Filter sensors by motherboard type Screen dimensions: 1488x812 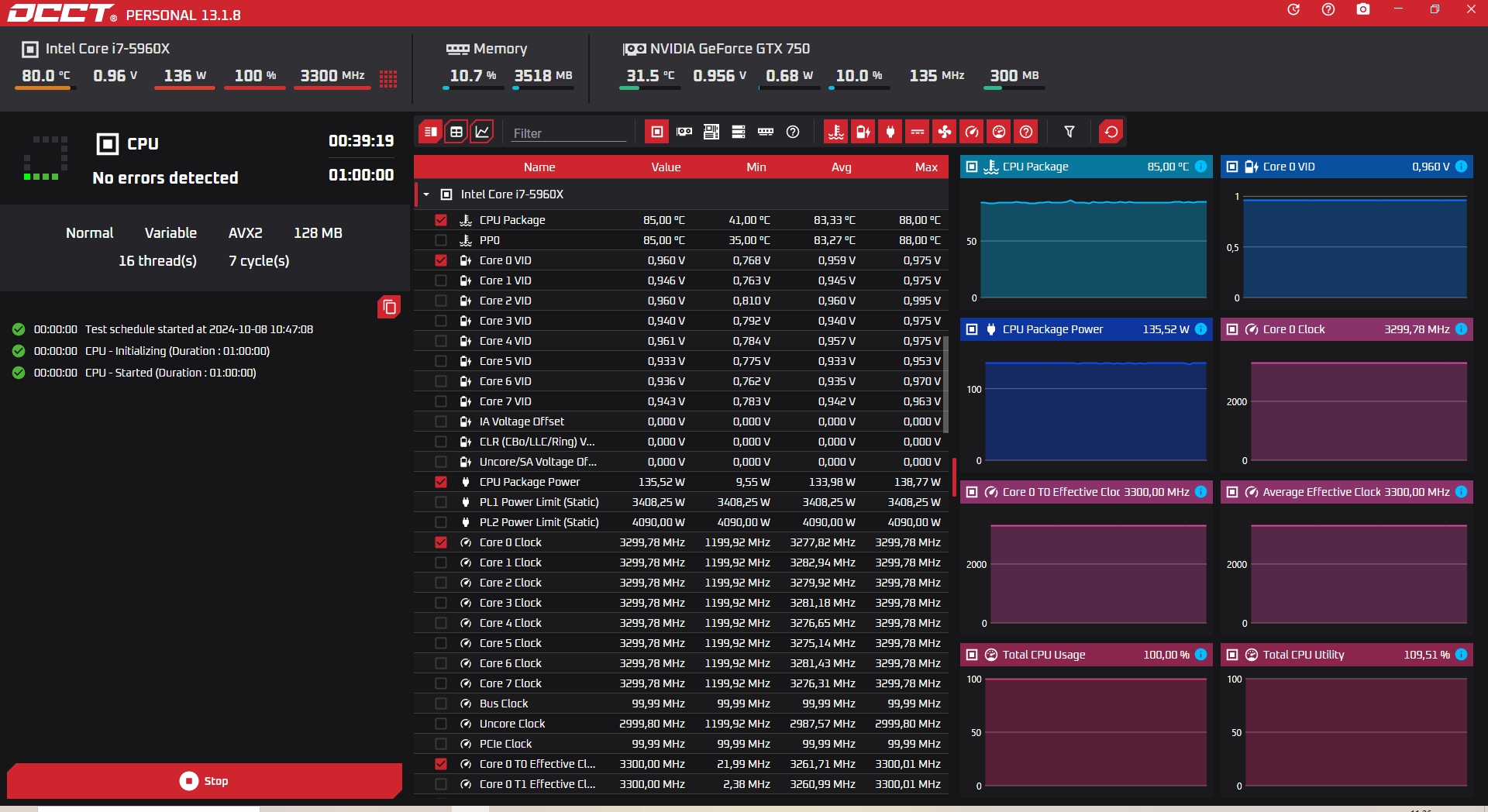711,132
